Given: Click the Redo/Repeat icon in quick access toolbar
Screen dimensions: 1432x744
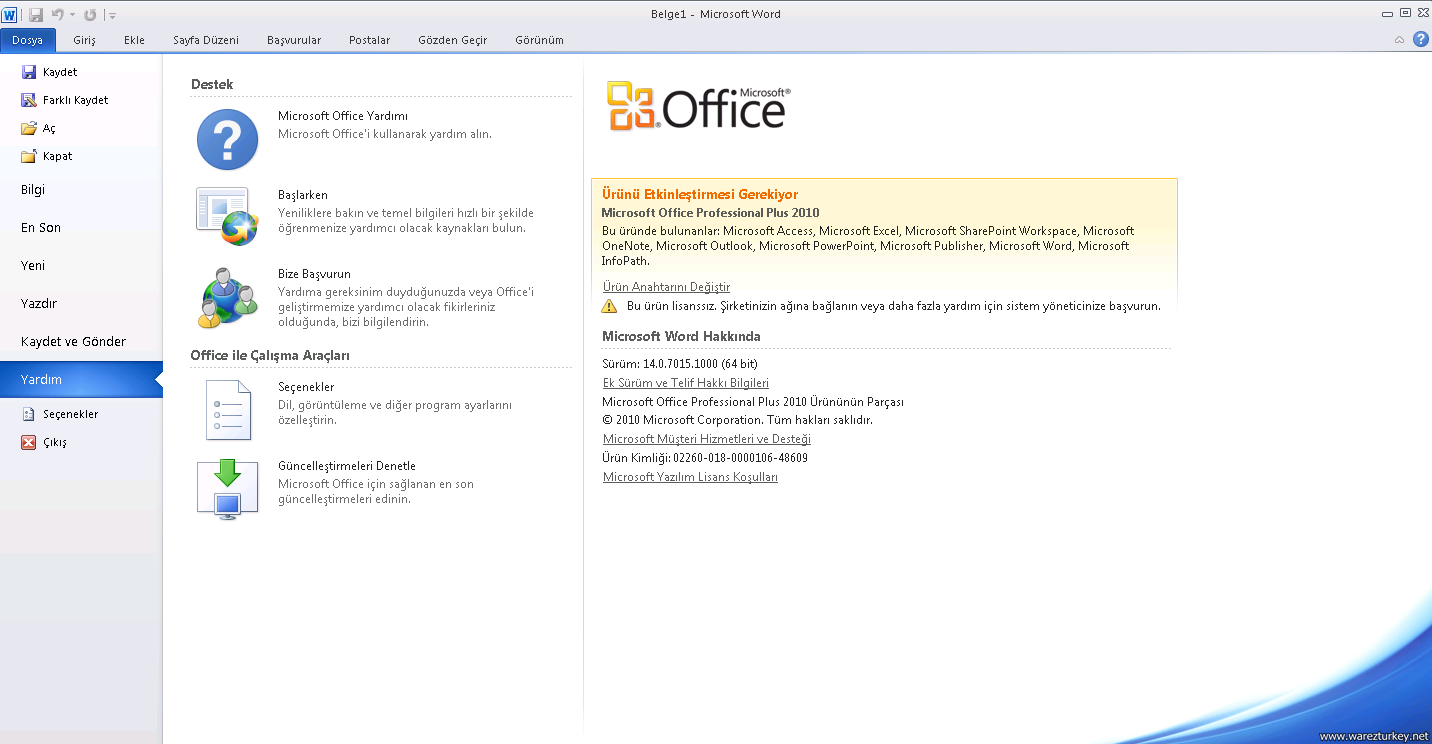Looking at the screenshot, I should click(90, 15).
